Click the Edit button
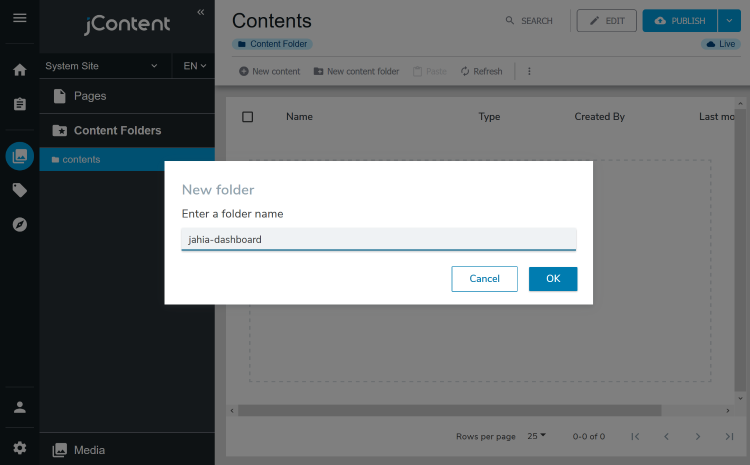Screen dimensions: 750x465 tap(607, 21)
